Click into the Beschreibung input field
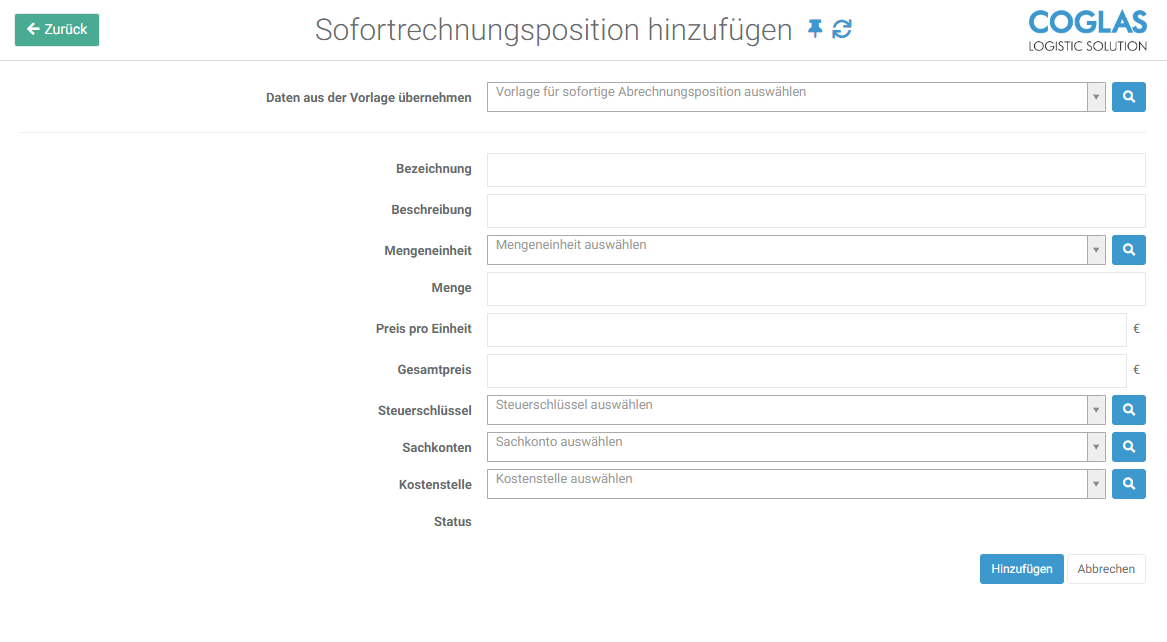 pyautogui.click(x=815, y=211)
